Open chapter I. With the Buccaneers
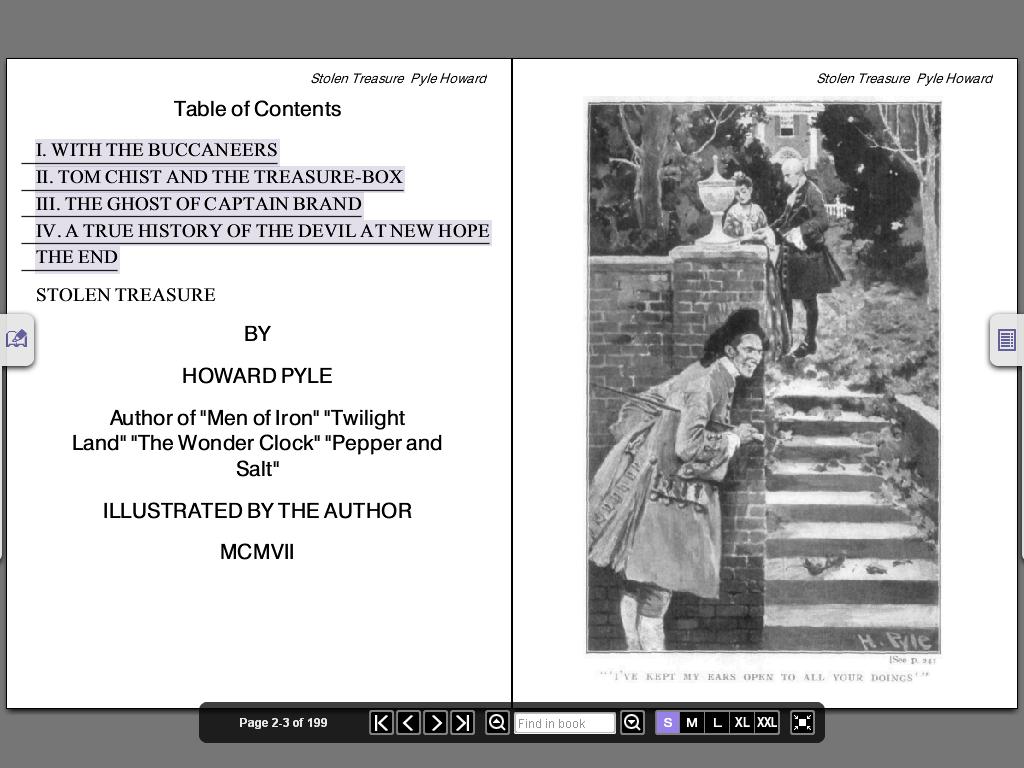 (157, 150)
